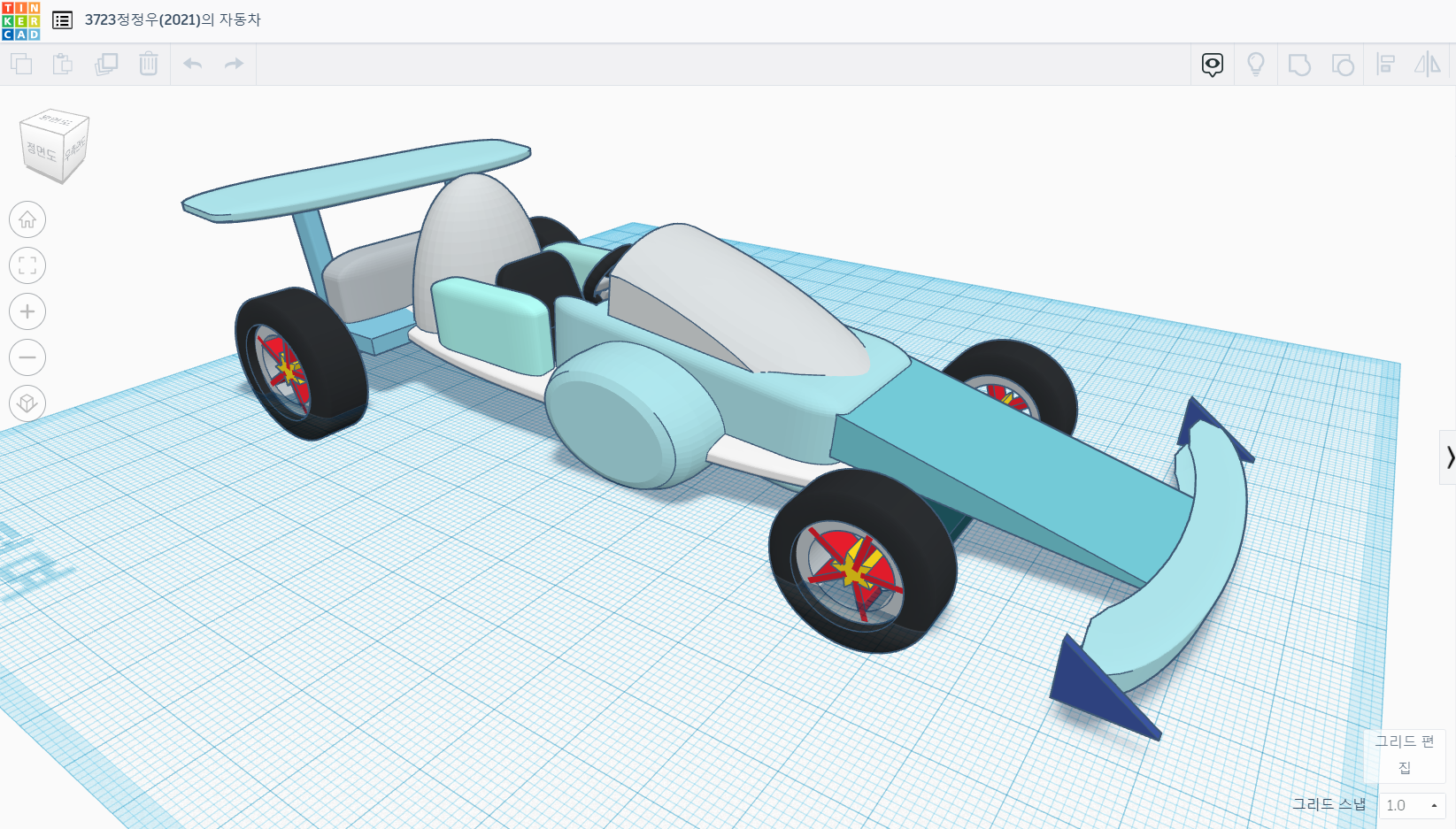The height and width of the screenshot is (829, 1456).
Task: Click the Home view button
Action: tap(27, 219)
